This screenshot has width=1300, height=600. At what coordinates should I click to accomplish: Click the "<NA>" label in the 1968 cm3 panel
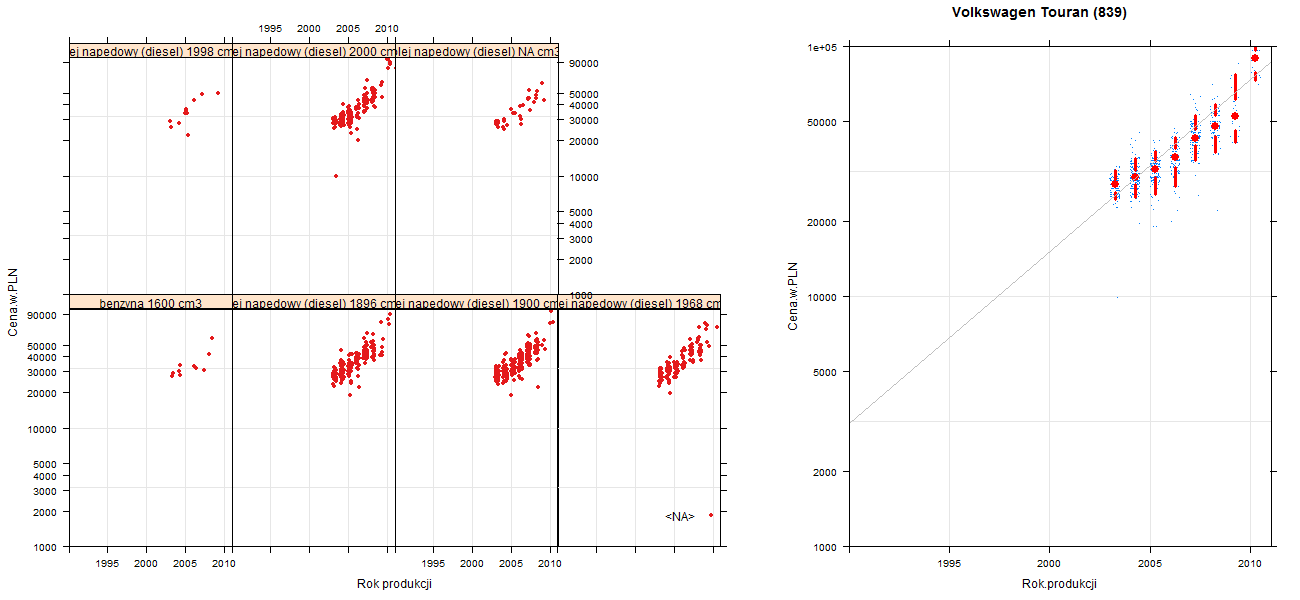coord(680,516)
